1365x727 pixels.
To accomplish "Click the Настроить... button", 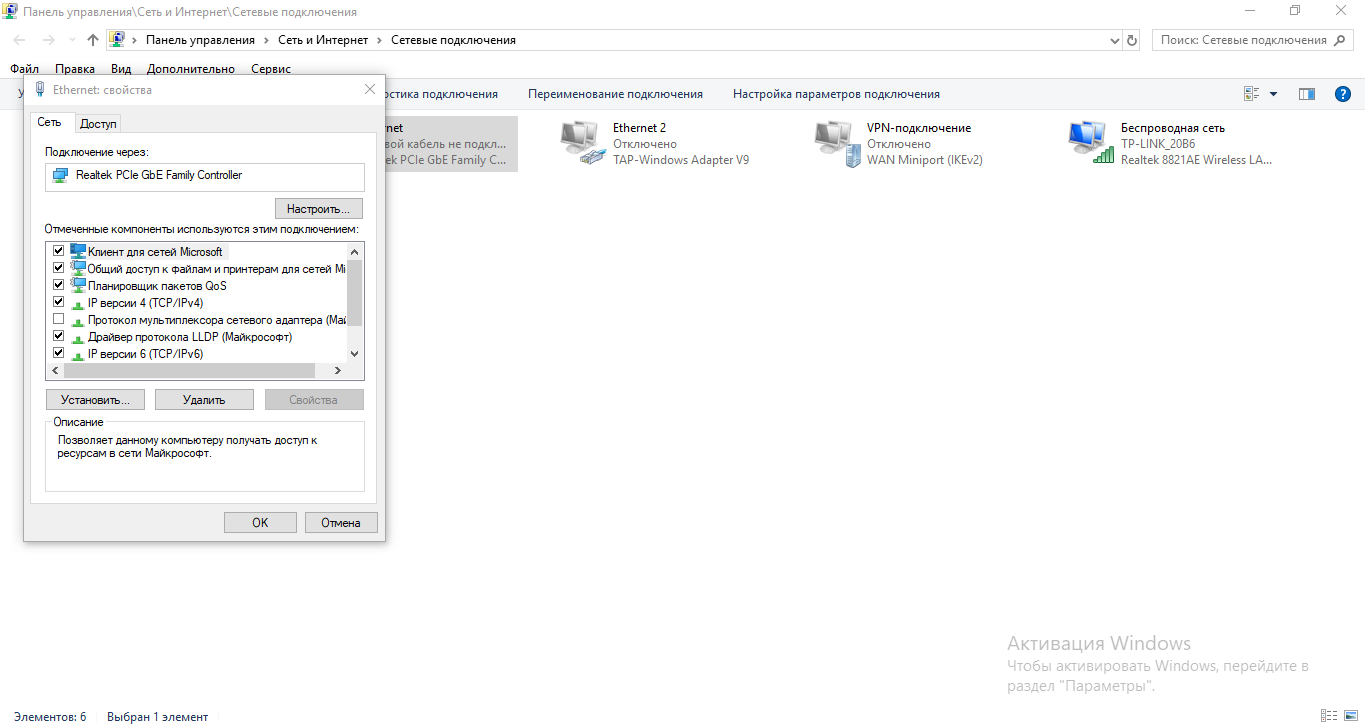I will coord(319,209).
